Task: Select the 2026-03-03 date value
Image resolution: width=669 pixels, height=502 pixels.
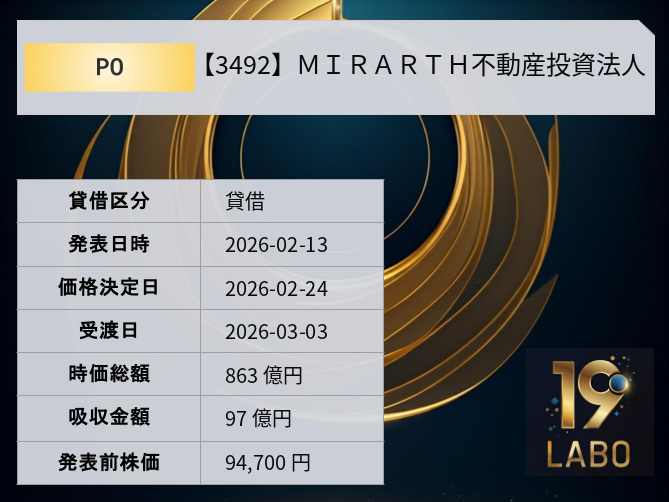Action: 276,332
